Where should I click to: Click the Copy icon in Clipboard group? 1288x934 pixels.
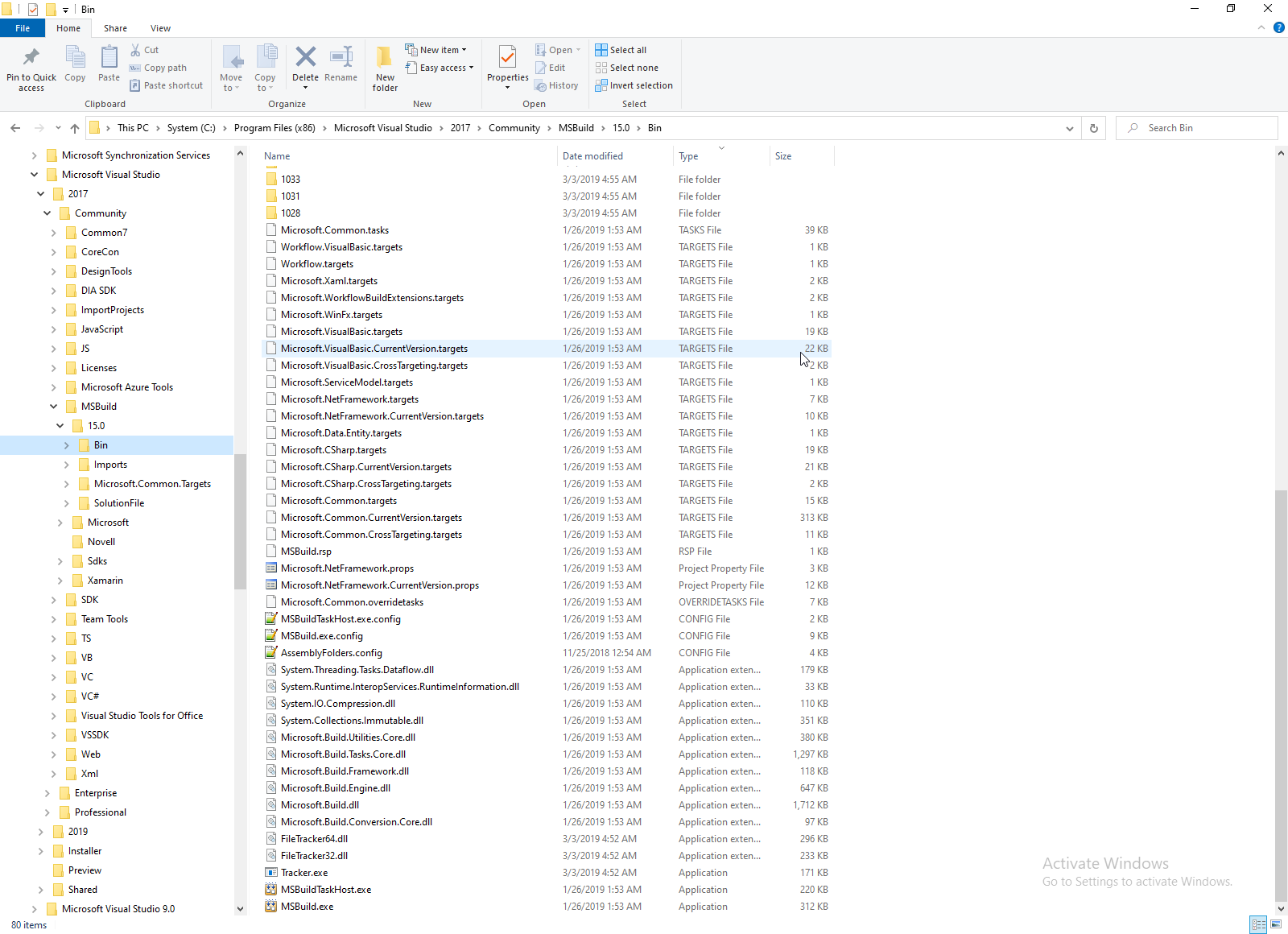click(x=75, y=57)
